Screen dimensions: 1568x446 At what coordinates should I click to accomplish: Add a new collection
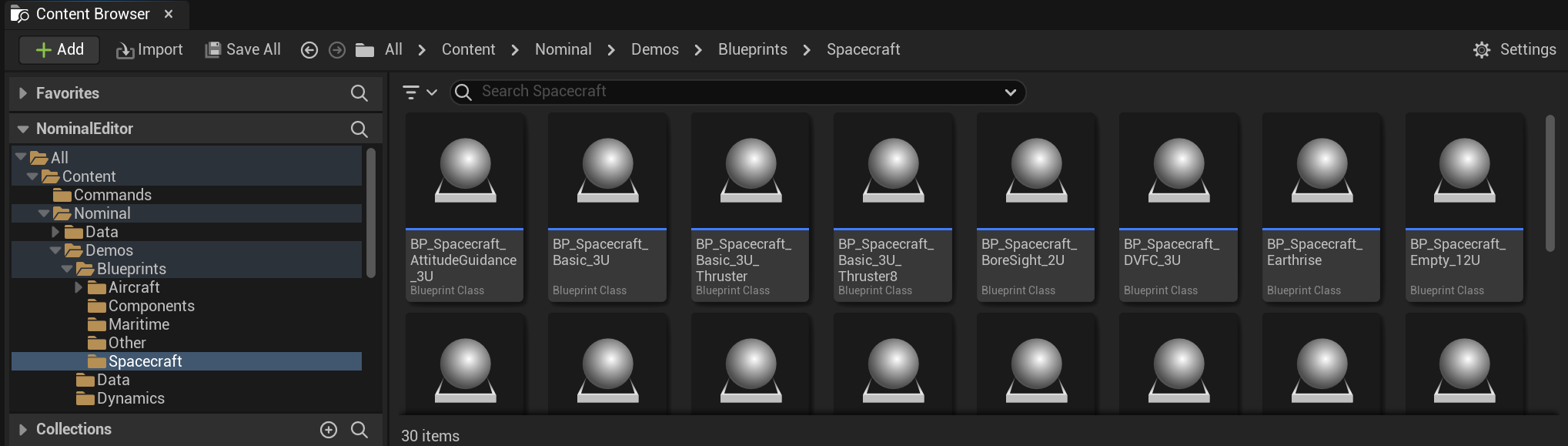pyautogui.click(x=329, y=430)
